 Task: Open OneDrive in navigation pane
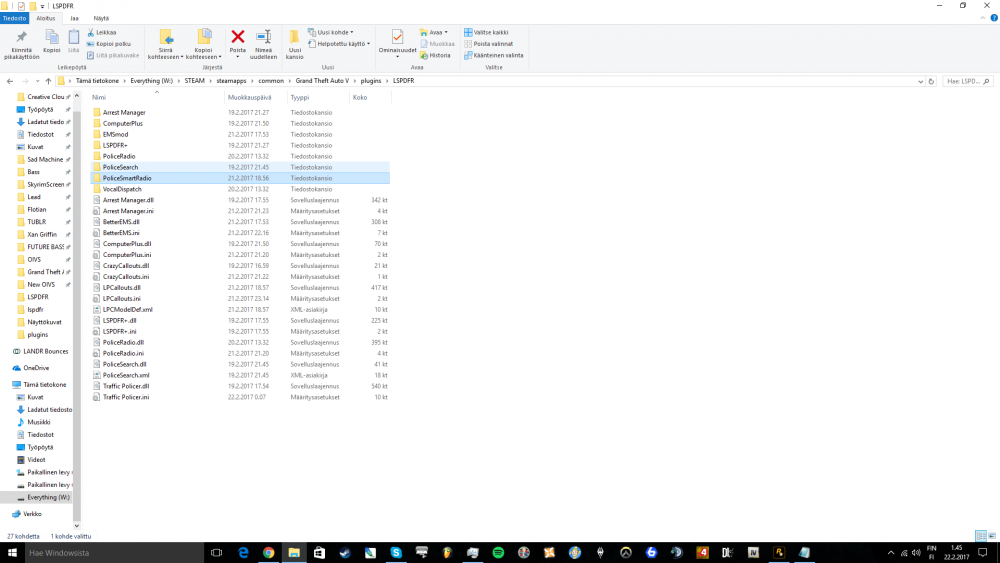36,368
